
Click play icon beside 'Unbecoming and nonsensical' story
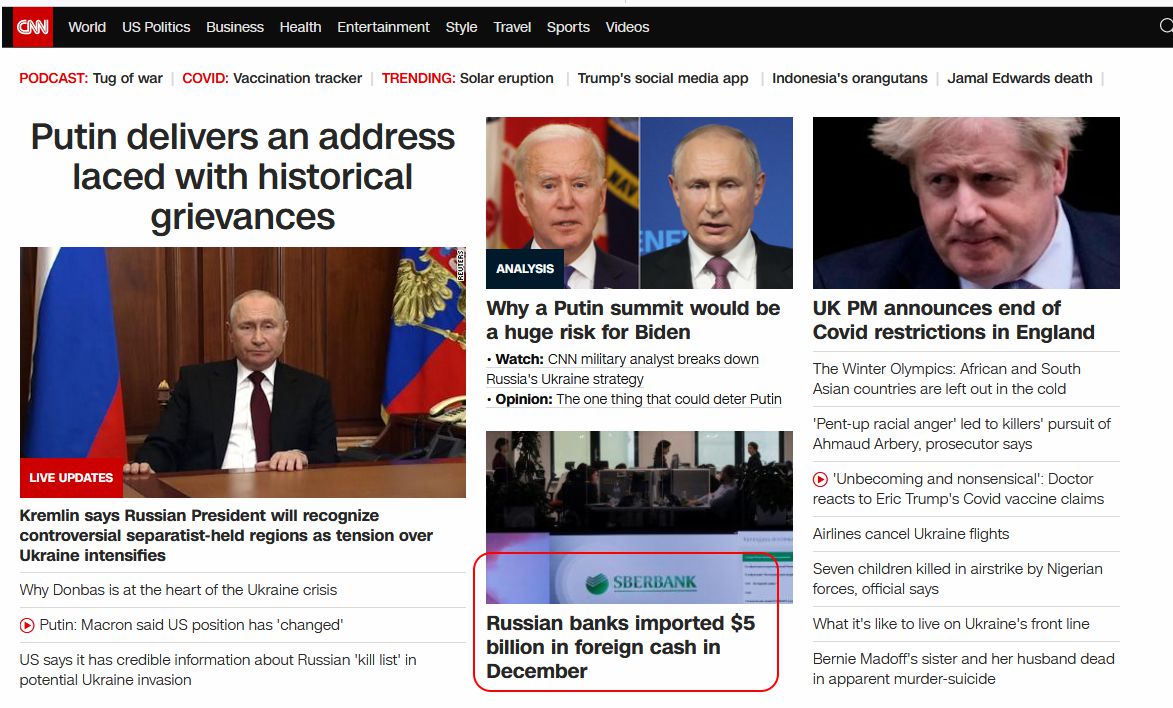click(x=820, y=479)
